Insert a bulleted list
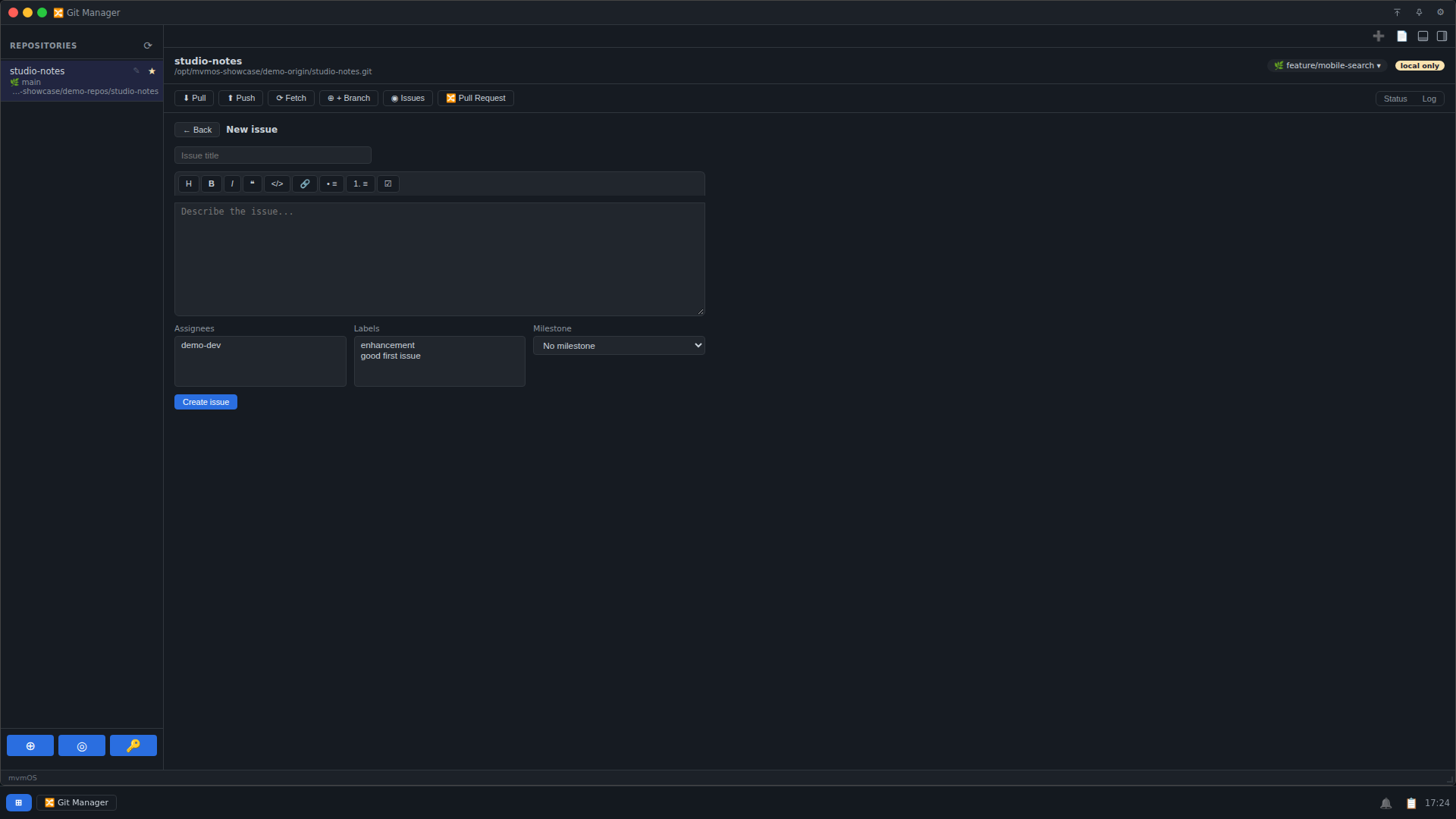The width and height of the screenshot is (1456, 819). click(331, 184)
